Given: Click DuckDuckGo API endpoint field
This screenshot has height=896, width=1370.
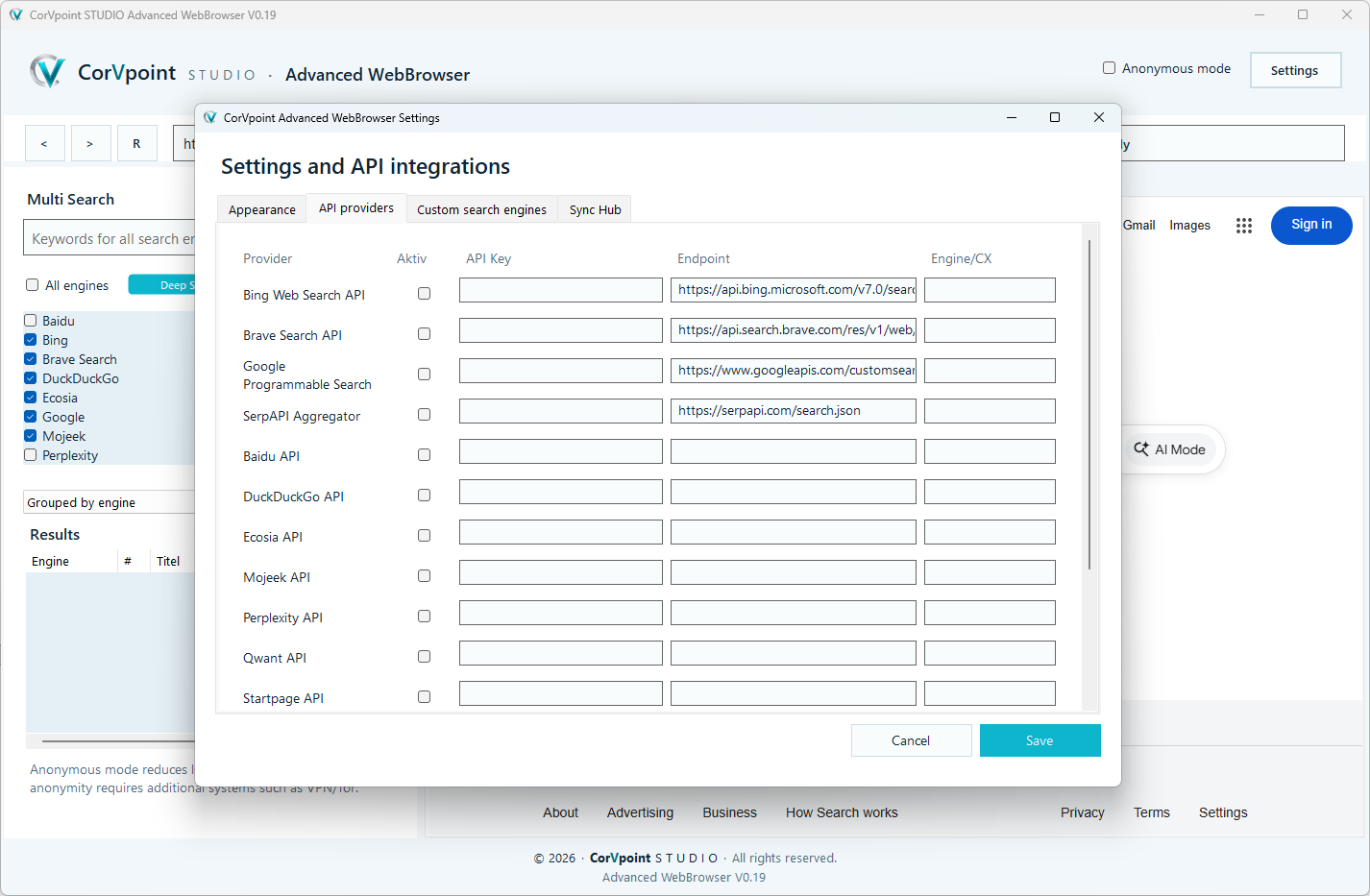Looking at the screenshot, I should point(794,492).
